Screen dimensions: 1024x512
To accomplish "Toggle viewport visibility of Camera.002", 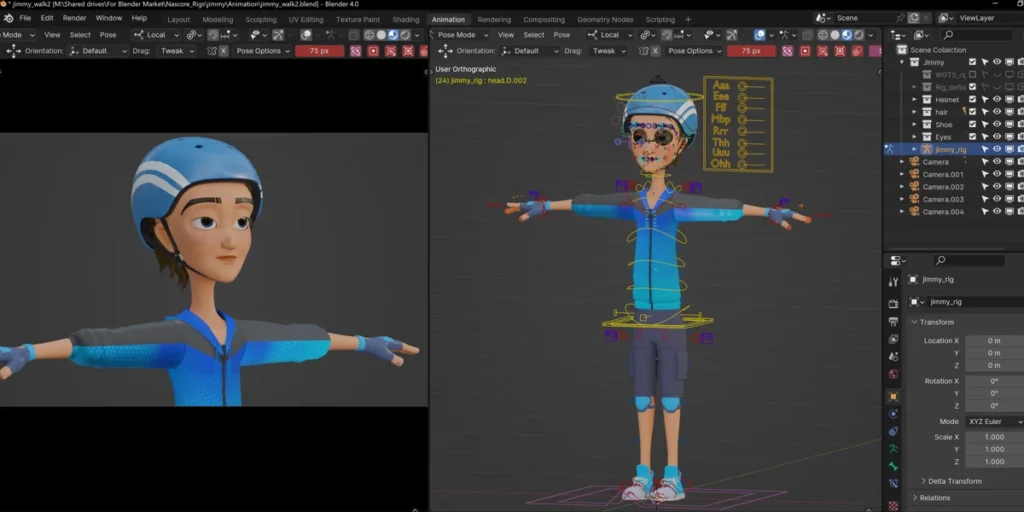I will 997,187.
